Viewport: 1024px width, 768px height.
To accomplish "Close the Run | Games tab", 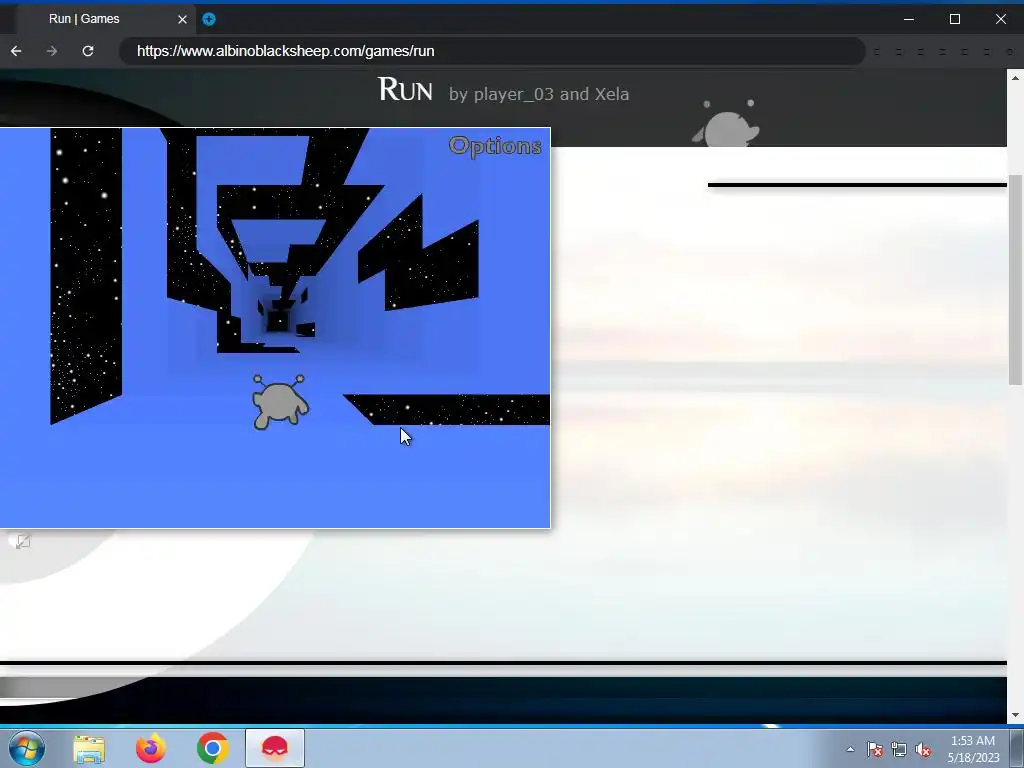I will [182, 20].
